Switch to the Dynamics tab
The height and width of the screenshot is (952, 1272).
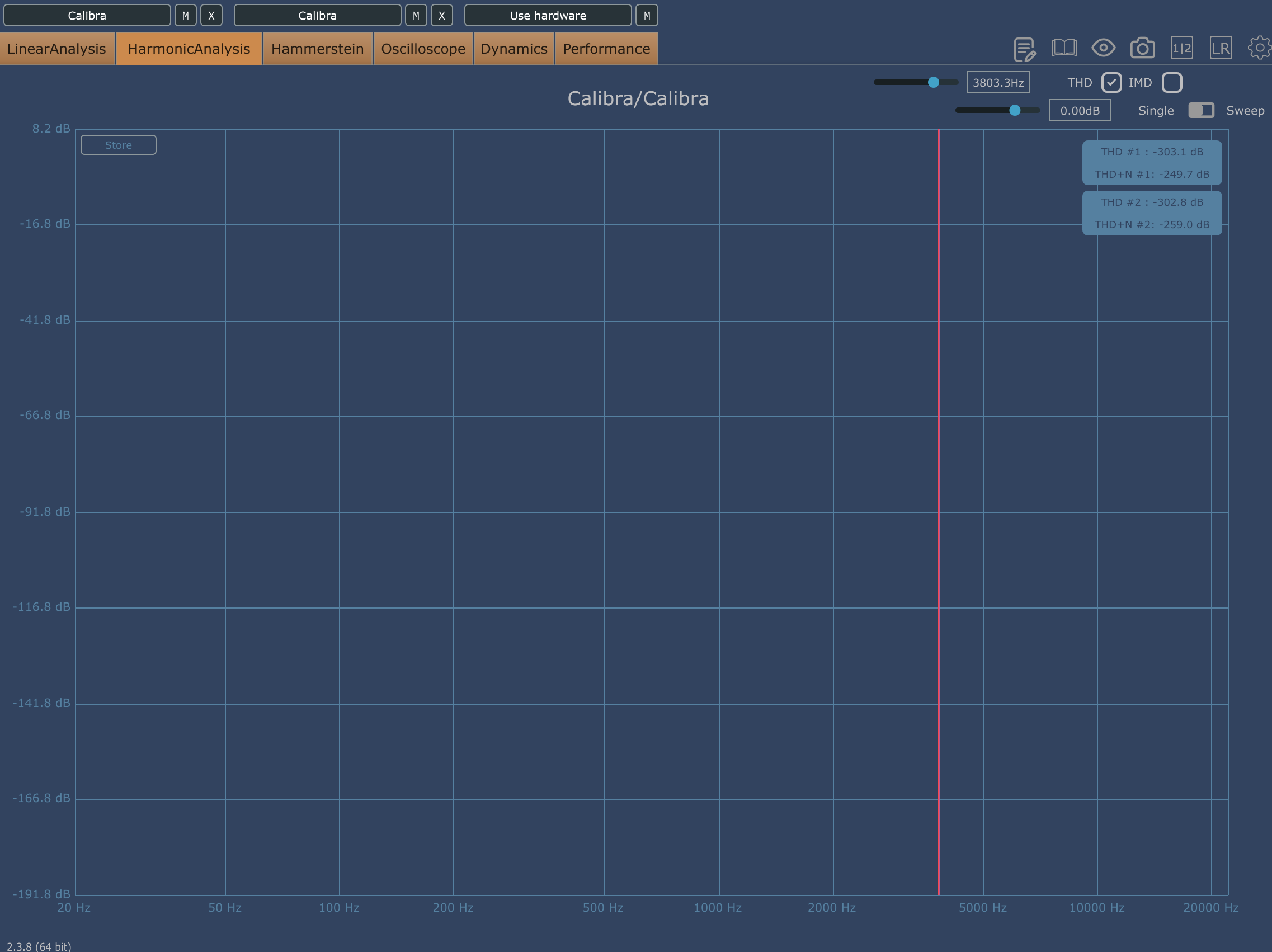pyautogui.click(x=514, y=49)
